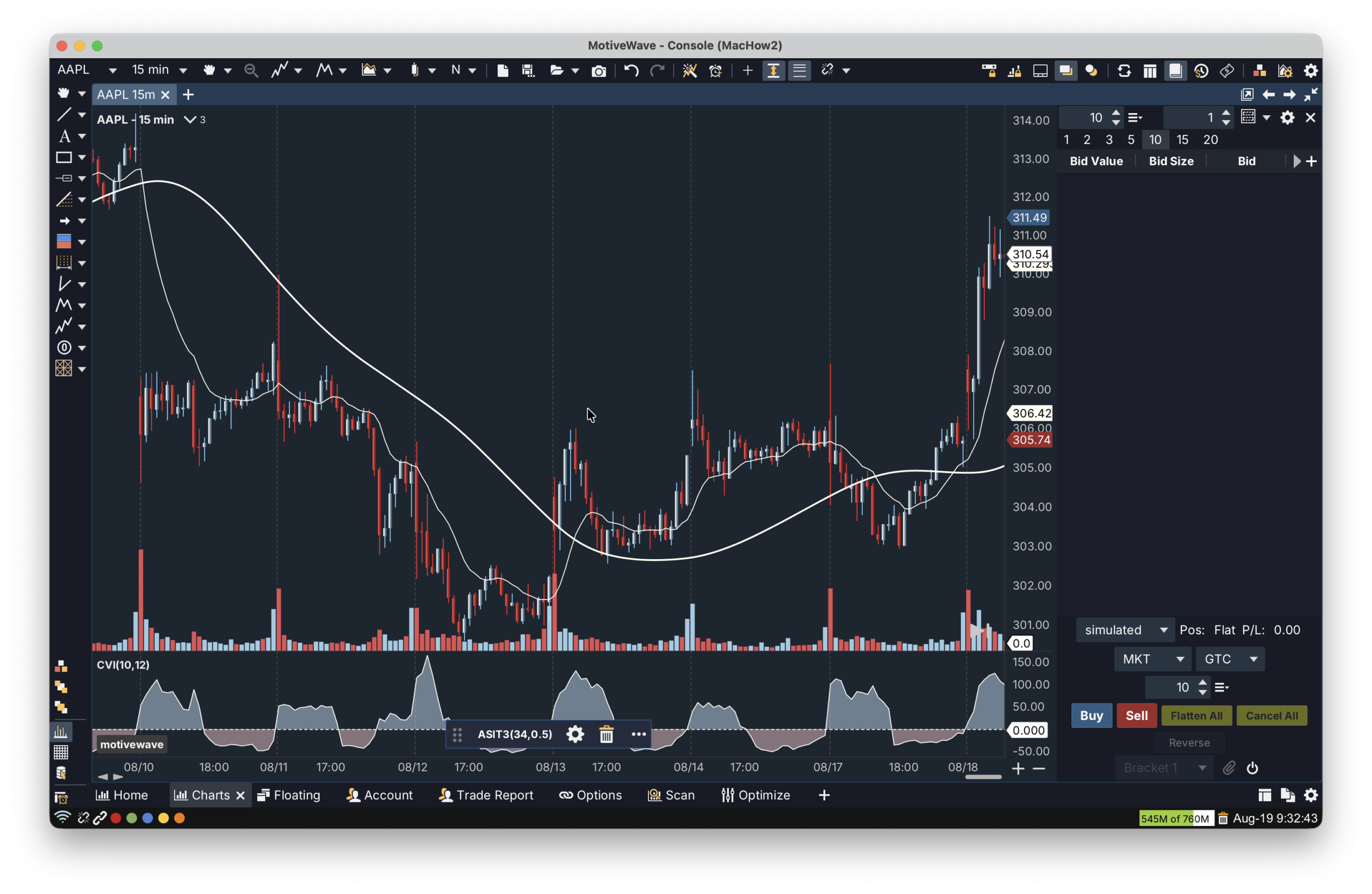Click the crosshair plus icon in toolbar
The width and height of the screenshot is (1372, 894).
pos(748,70)
